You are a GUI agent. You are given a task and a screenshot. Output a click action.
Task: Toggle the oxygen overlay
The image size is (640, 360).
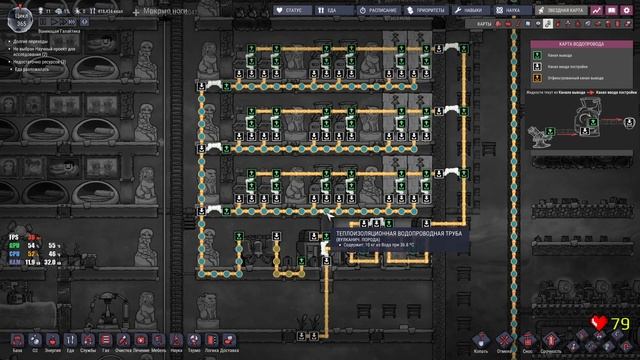(499, 24)
